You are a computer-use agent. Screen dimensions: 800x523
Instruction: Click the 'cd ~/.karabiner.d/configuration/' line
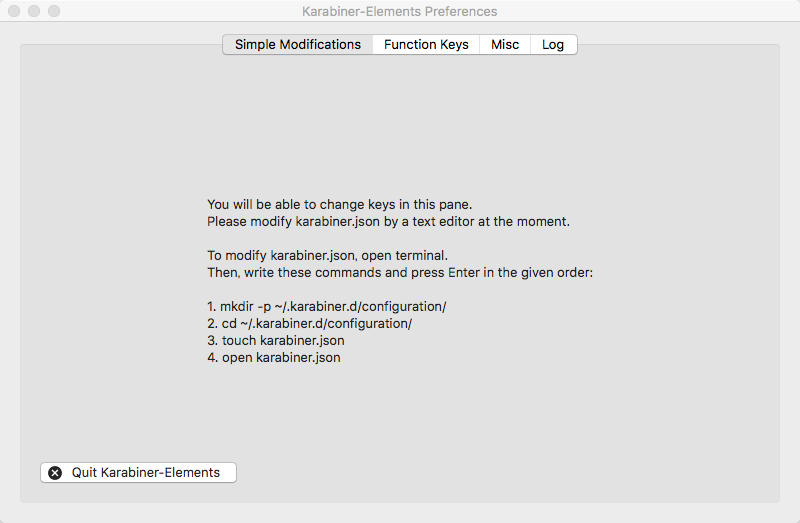coord(309,323)
